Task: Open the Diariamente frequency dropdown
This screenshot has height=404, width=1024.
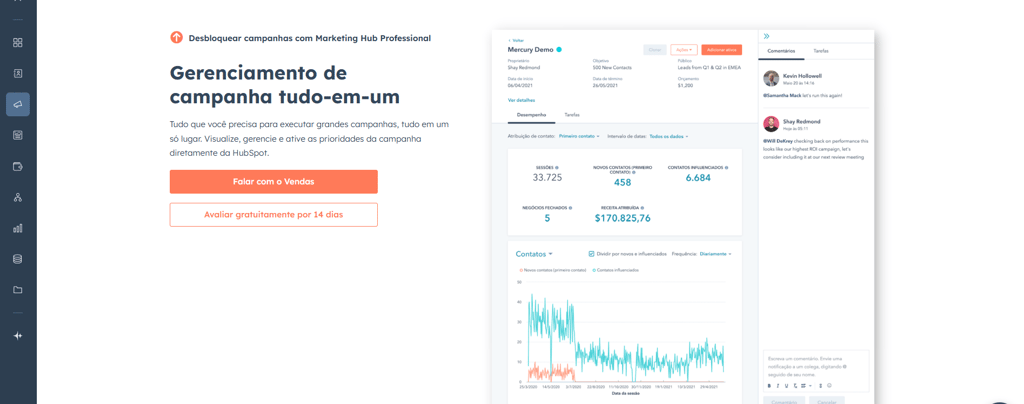Action: coord(715,254)
